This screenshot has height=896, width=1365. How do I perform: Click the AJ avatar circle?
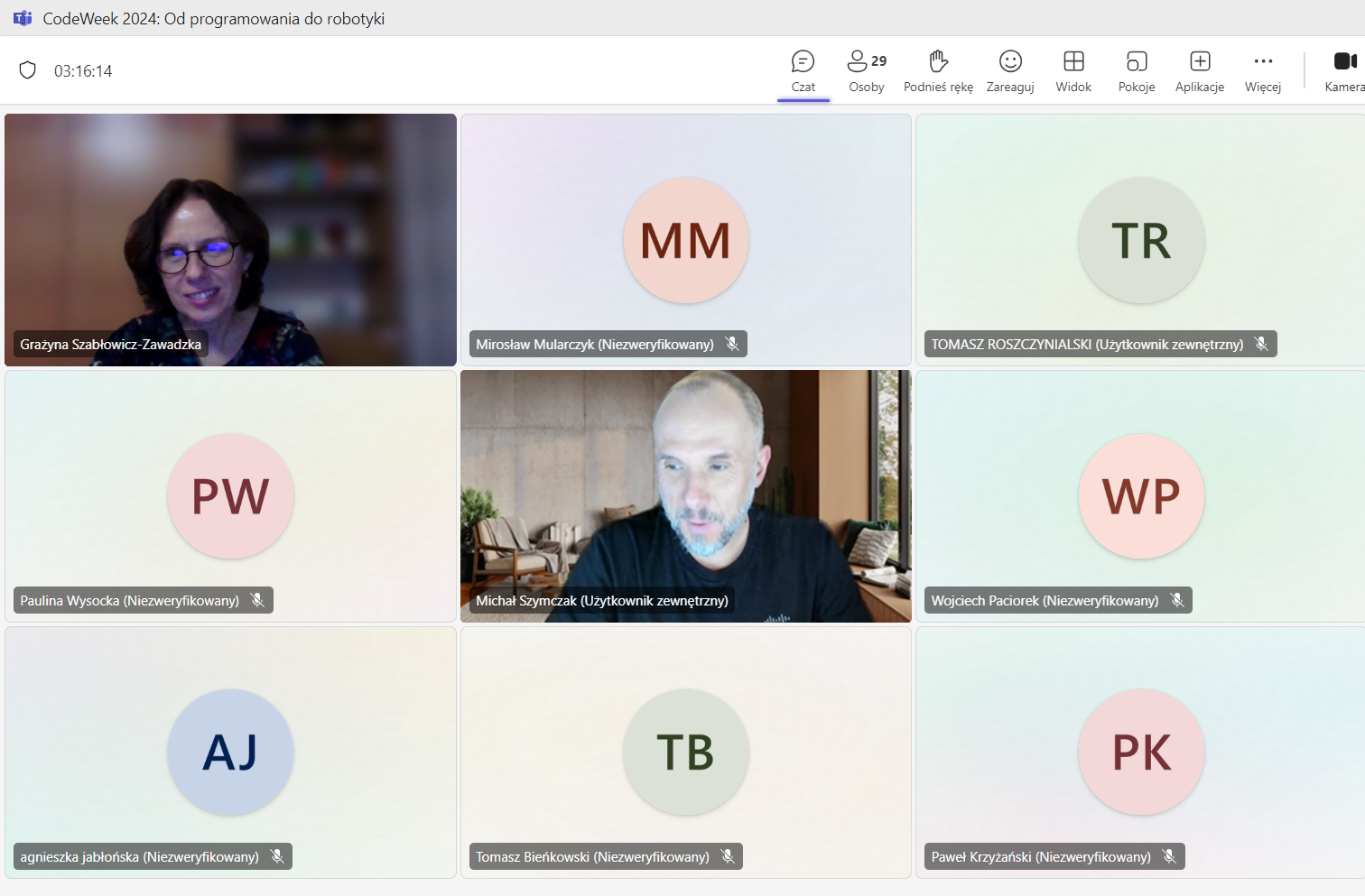pyautogui.click(x=230, y=753)
